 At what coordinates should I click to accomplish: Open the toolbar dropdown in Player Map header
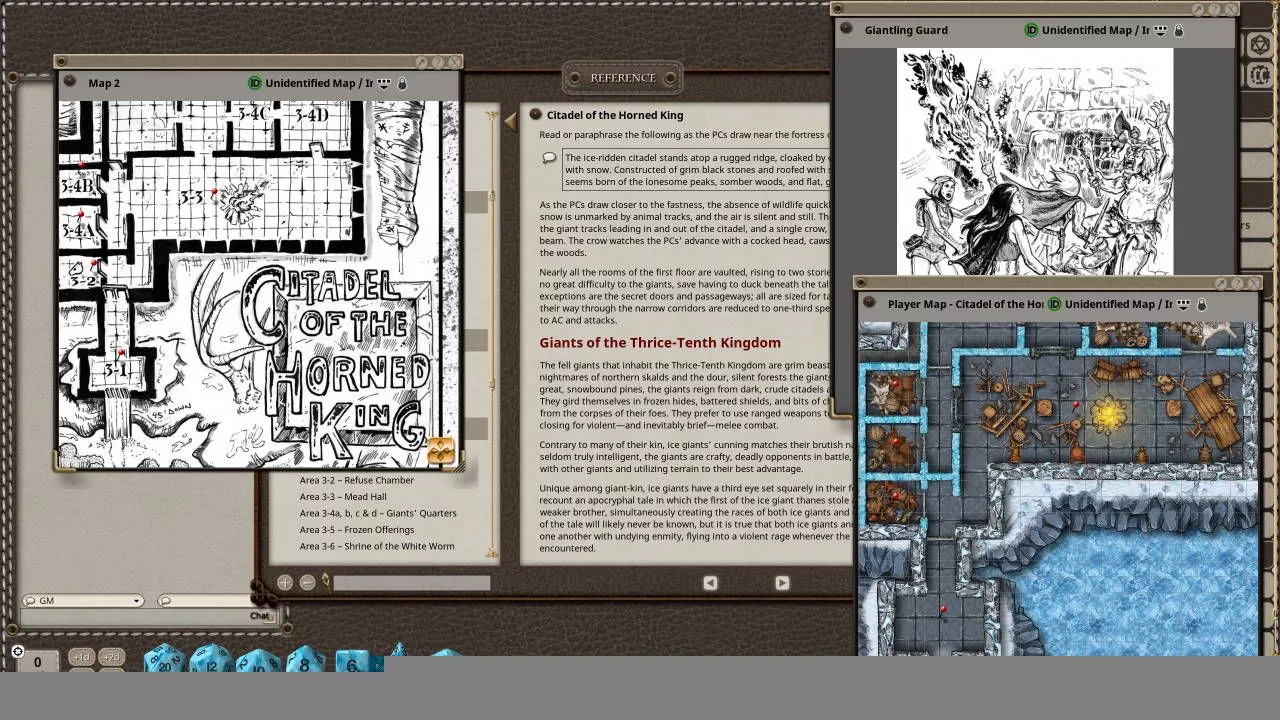(1184, 304)
